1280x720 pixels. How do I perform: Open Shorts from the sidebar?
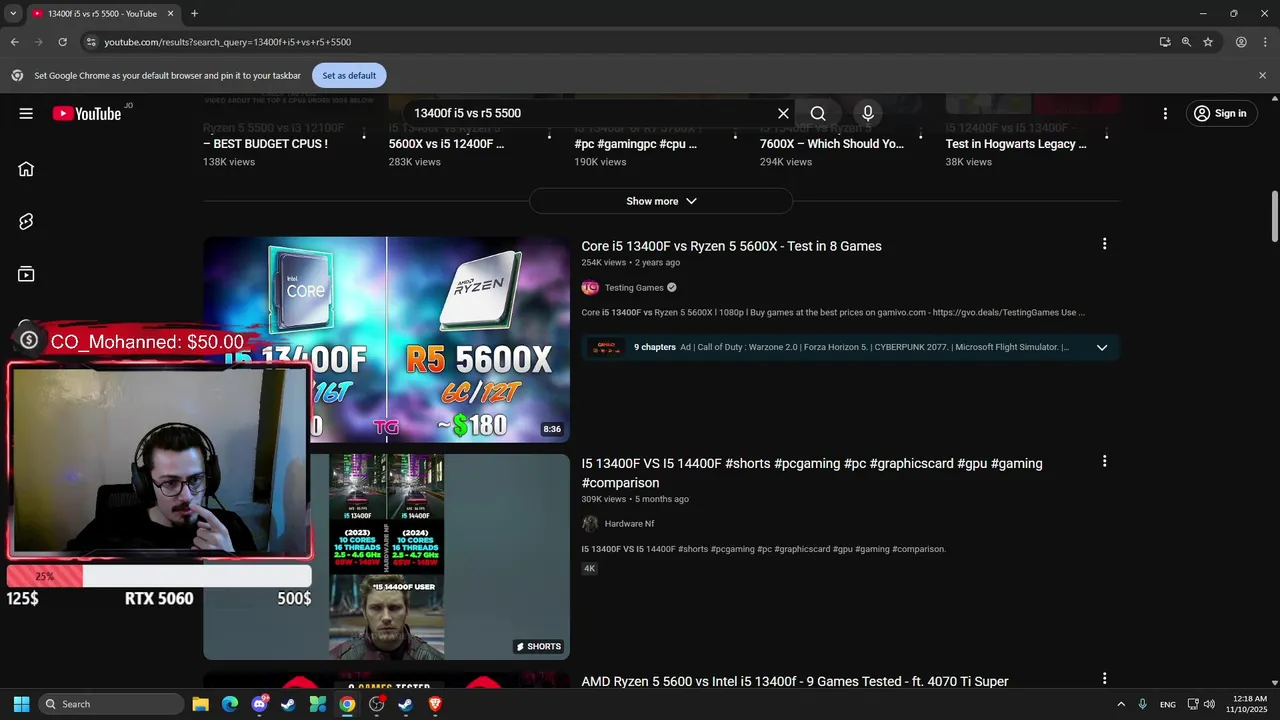26,222
